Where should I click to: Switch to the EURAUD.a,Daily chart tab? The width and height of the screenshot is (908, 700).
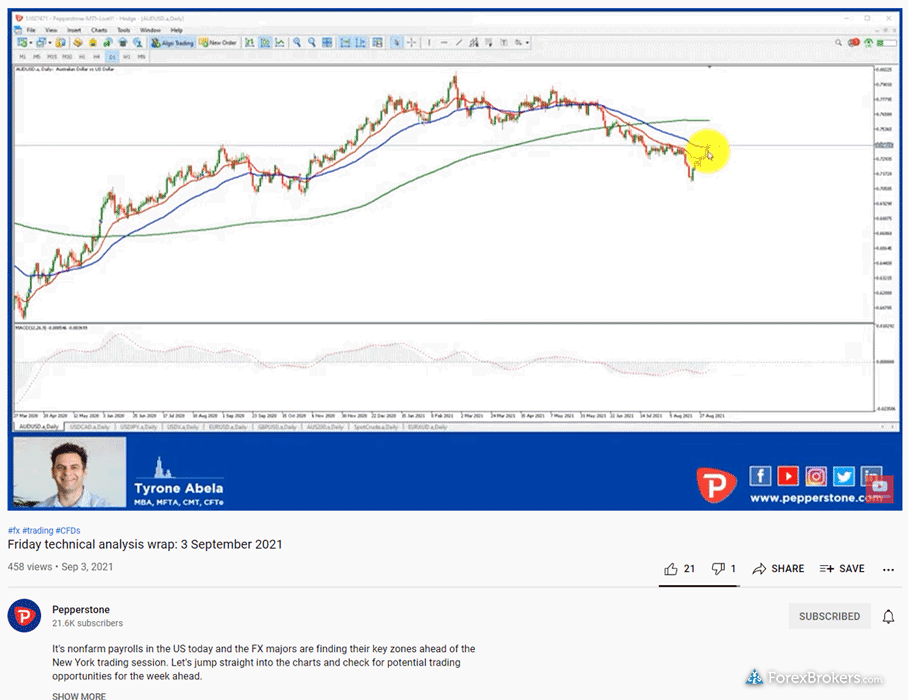(428, 427)
